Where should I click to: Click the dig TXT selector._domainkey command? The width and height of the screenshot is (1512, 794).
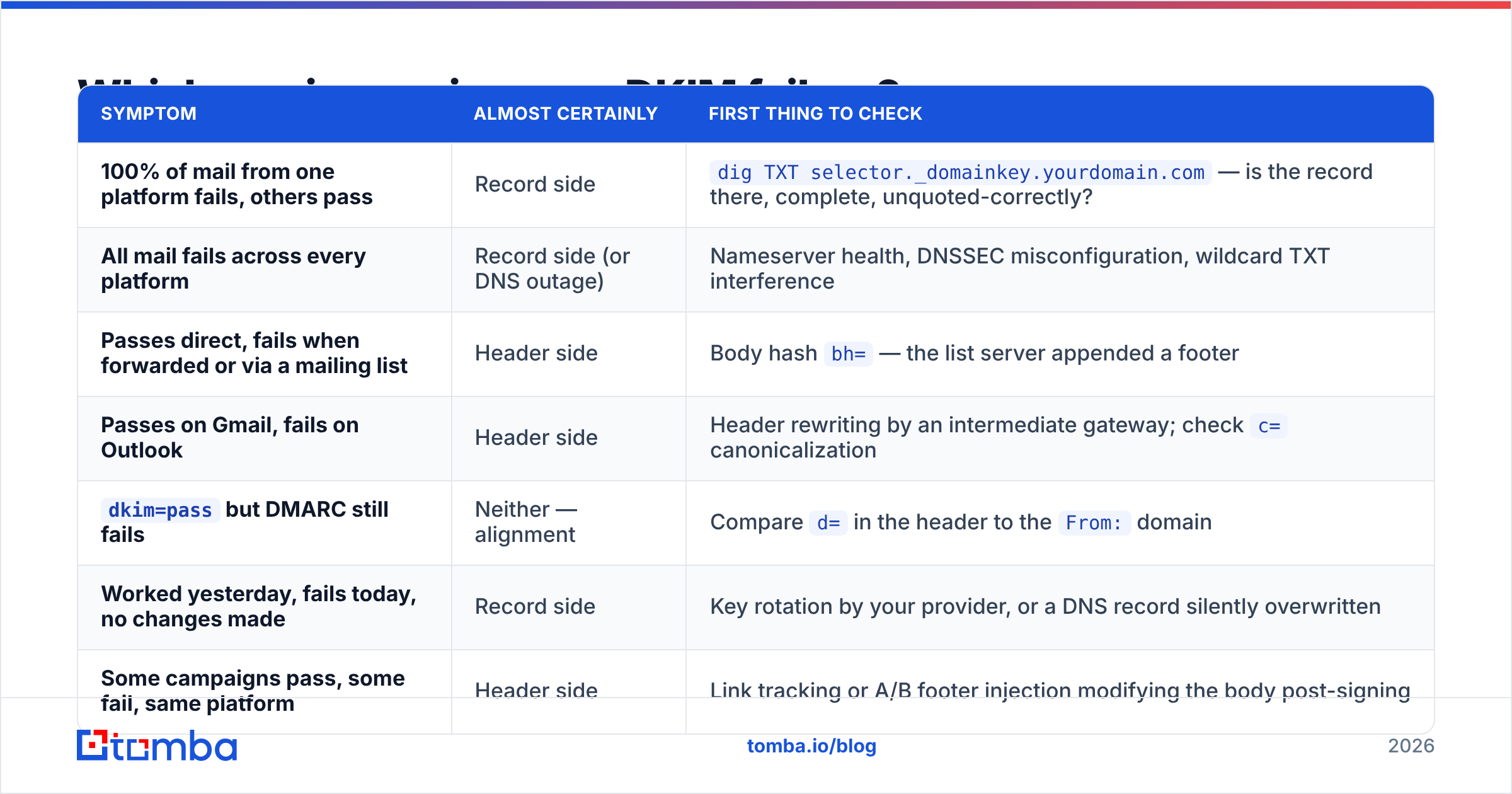tap(960, 172)
